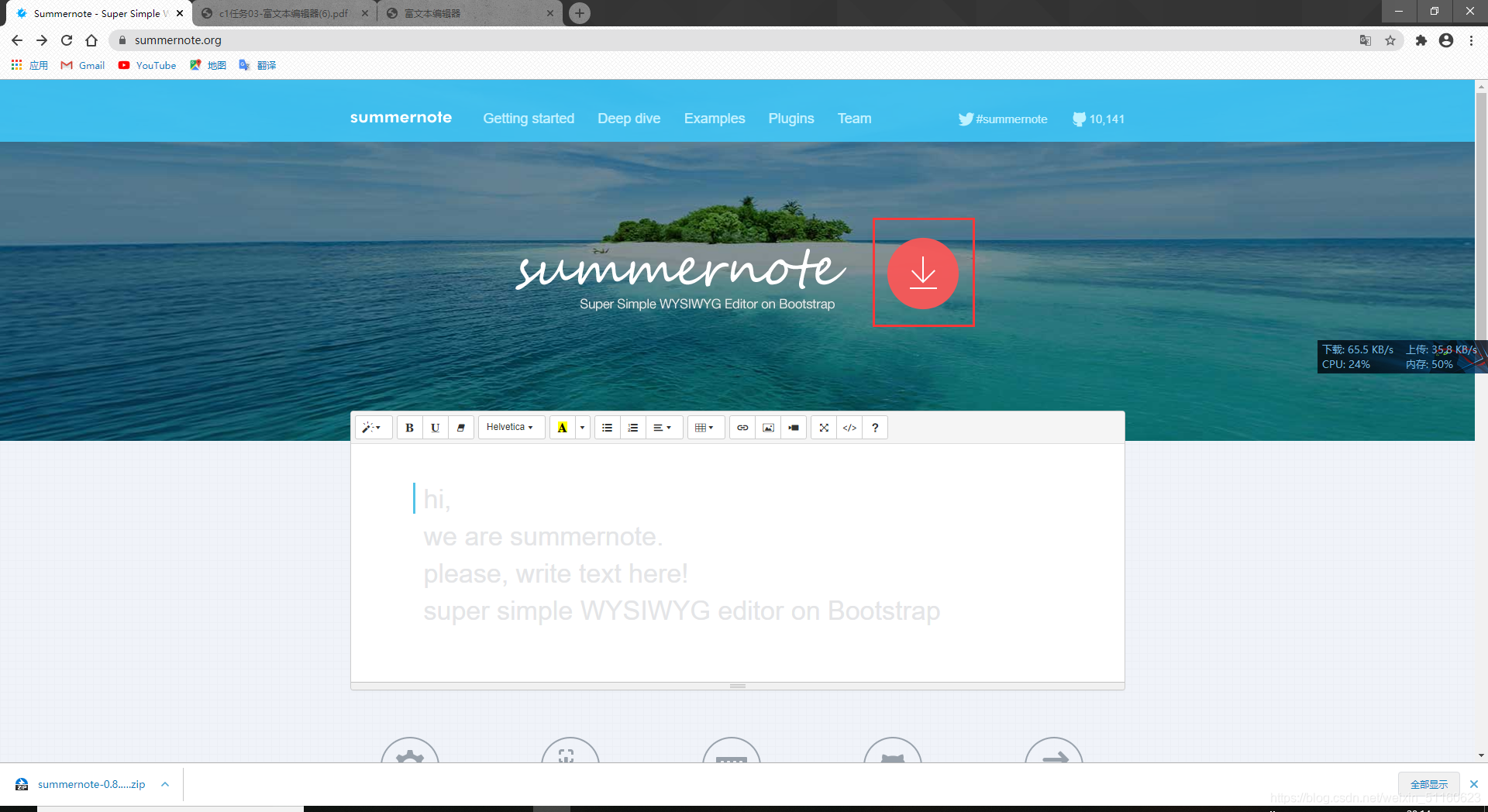Go to Getting started page

pyautogui.click(x=529, y=119)
